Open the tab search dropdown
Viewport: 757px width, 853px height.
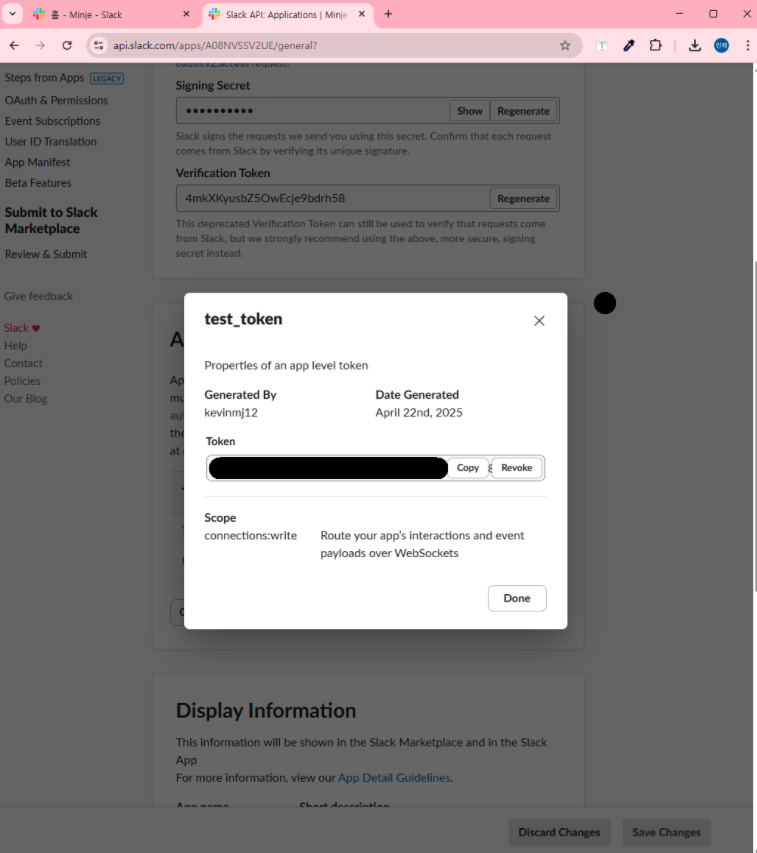(12, 14)
